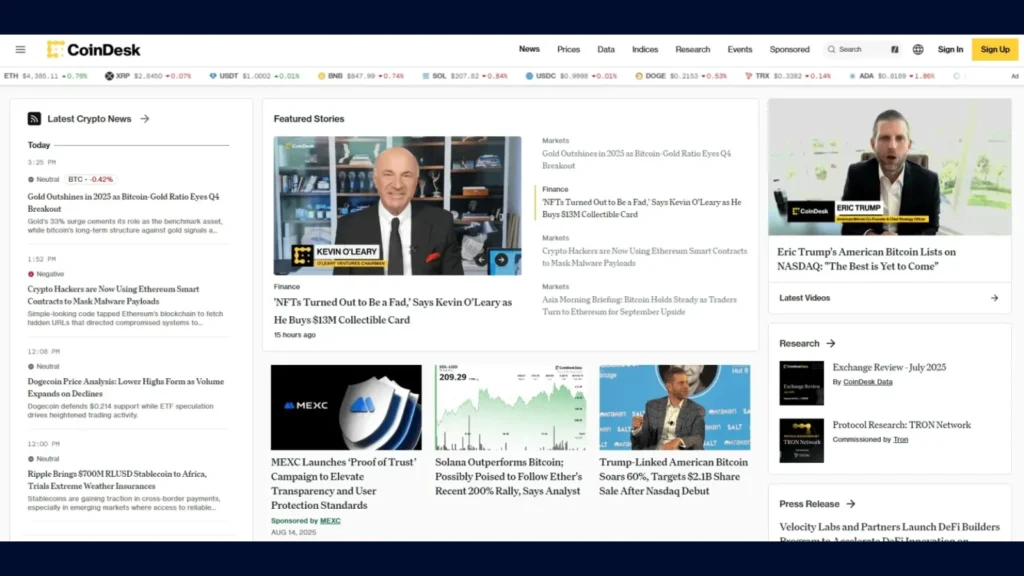Click the ADA ticker coin icon
The width and height of the screenshot is (1024, 576).
pos(852,76)
